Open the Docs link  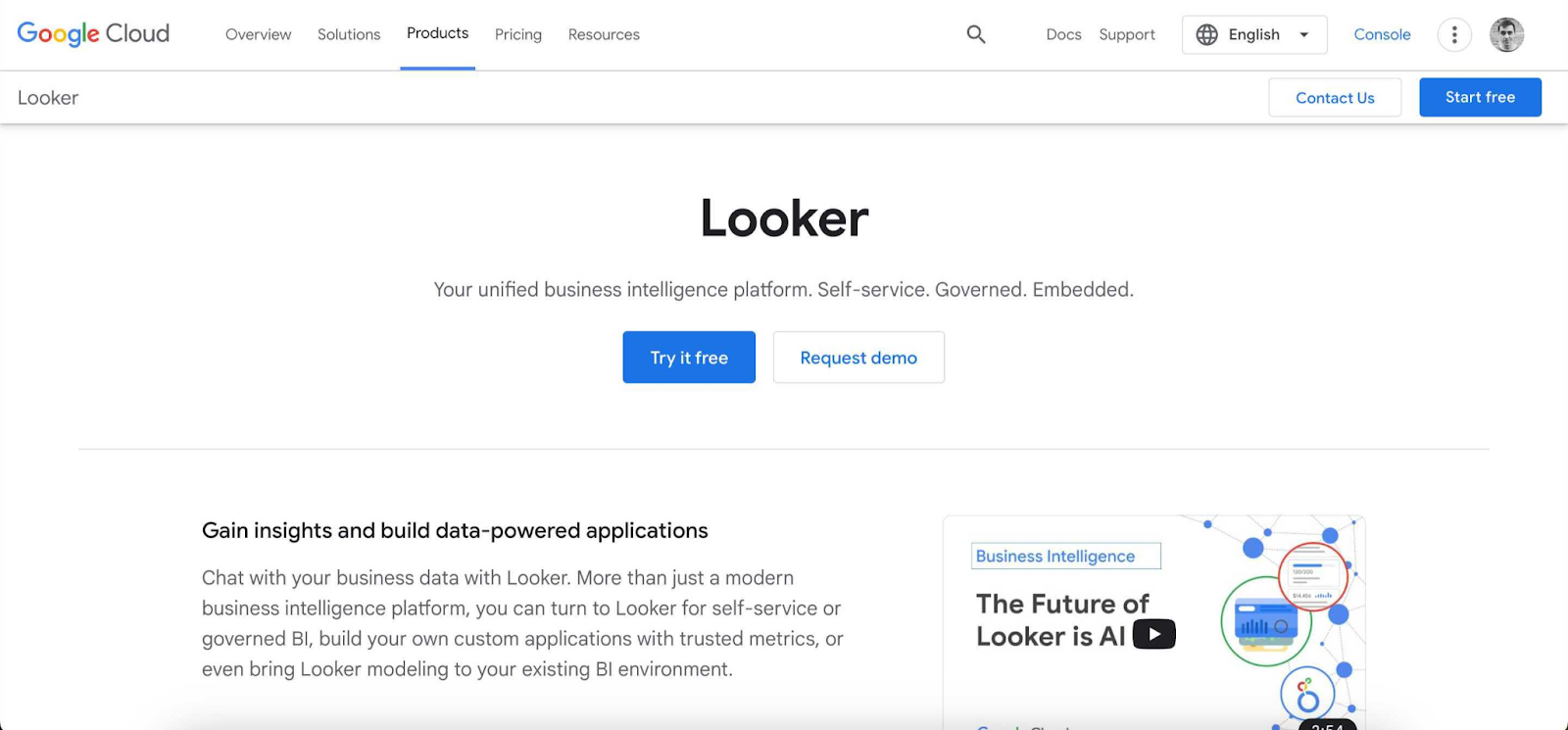point(1063,34)
